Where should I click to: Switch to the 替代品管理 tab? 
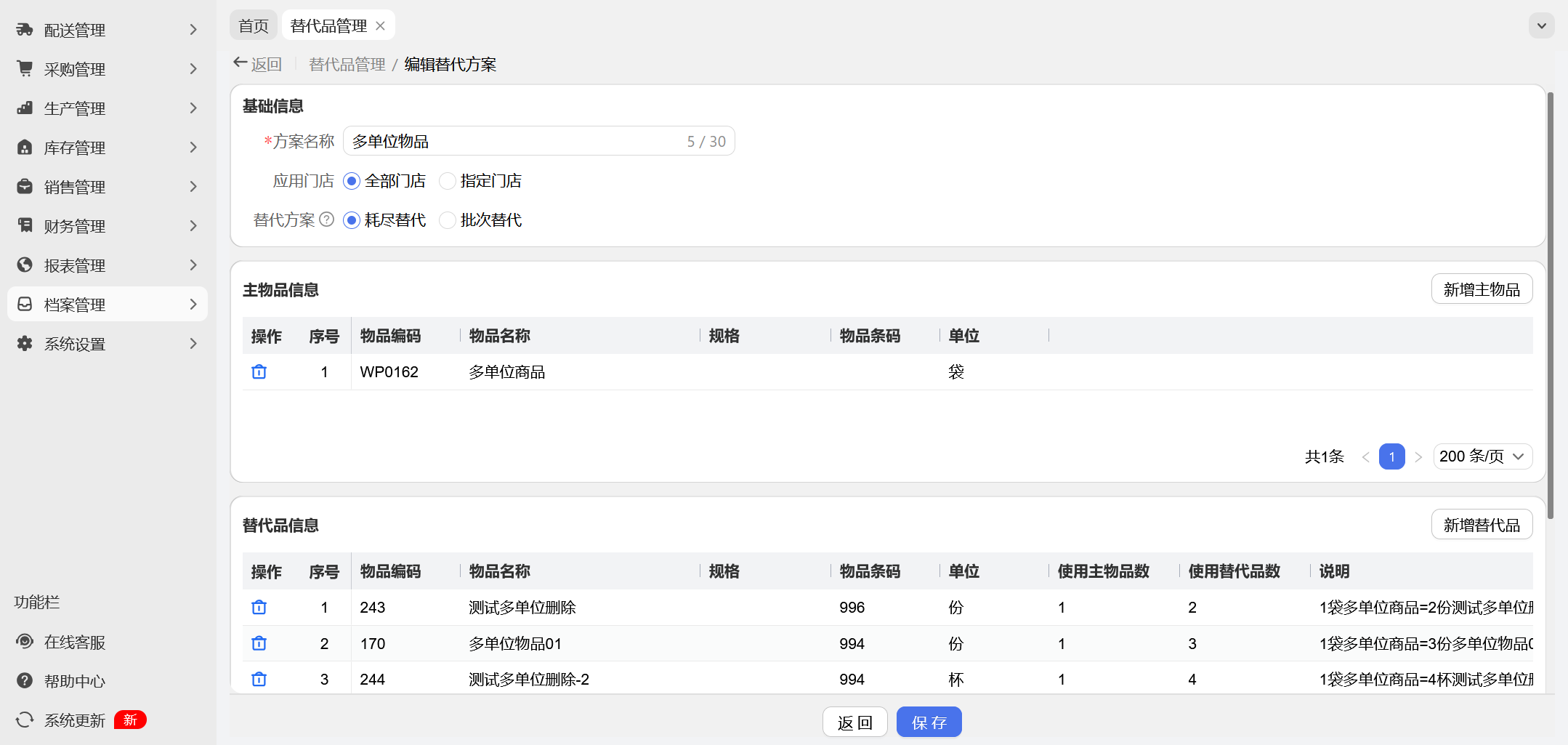tap(329, 26)
